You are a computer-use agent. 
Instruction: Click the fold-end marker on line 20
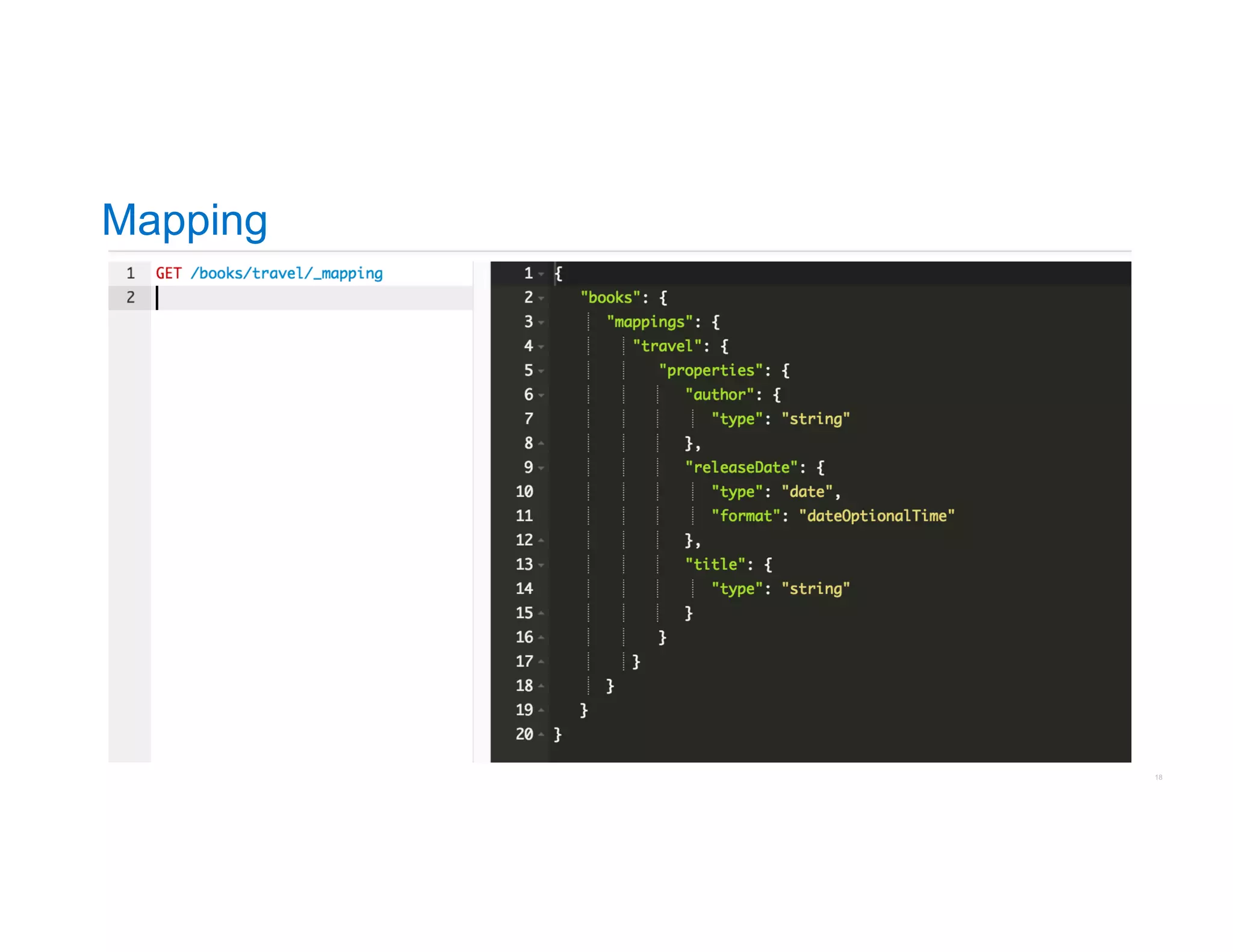[541, 734]
